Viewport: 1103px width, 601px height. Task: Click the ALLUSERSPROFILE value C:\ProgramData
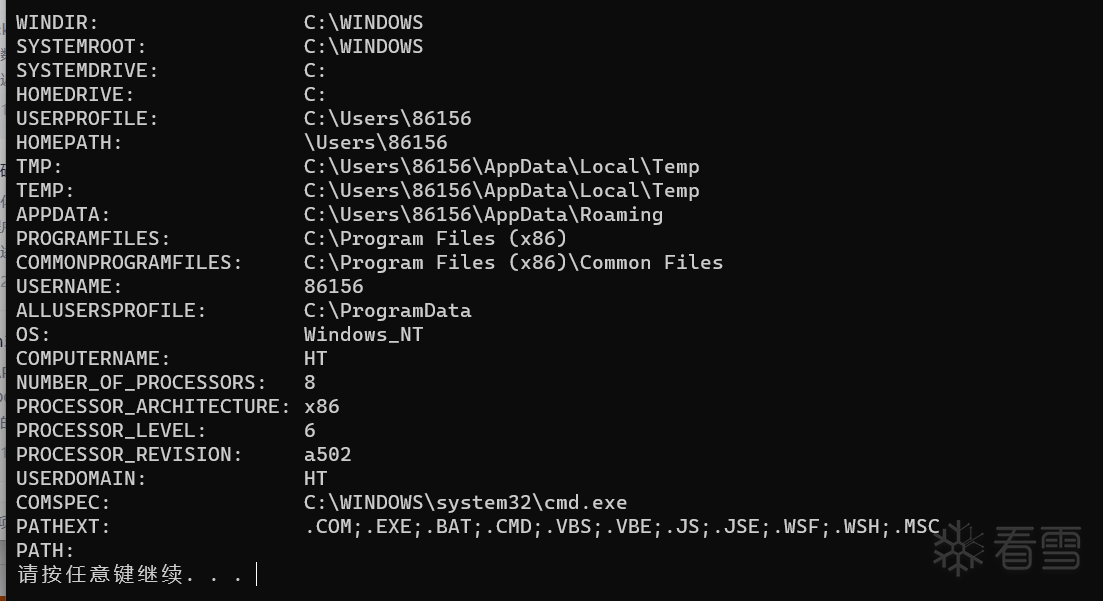pyautogui.click(x=387, y=311)
